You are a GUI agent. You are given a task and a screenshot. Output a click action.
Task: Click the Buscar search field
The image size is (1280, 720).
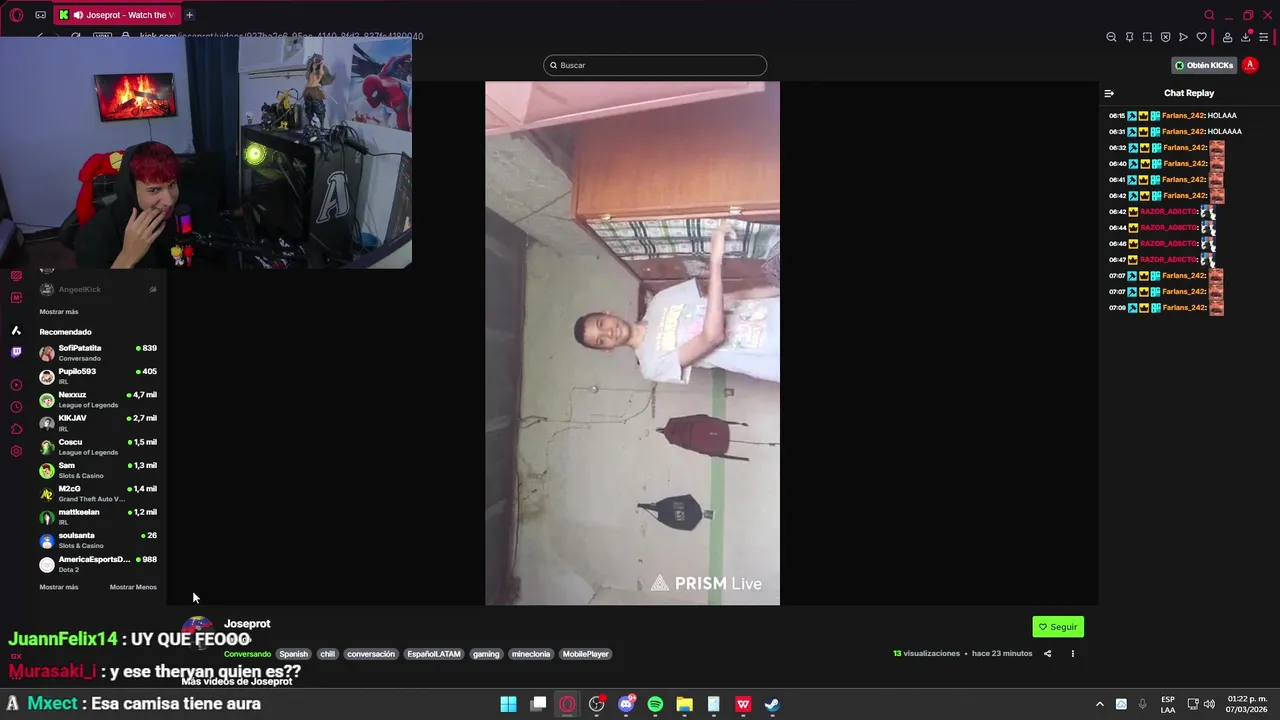coord(655,65)
